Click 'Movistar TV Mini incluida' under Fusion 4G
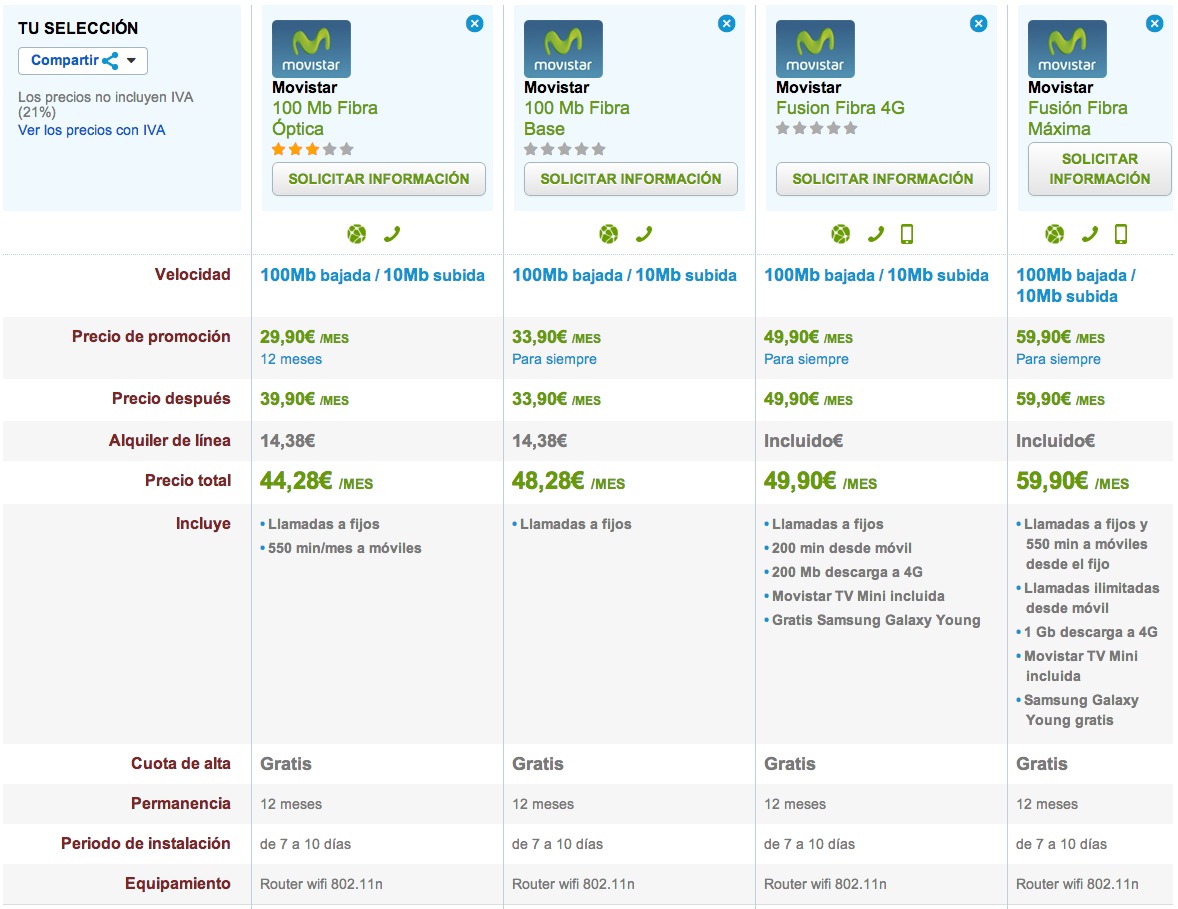1178x909 pixels. 858,596
